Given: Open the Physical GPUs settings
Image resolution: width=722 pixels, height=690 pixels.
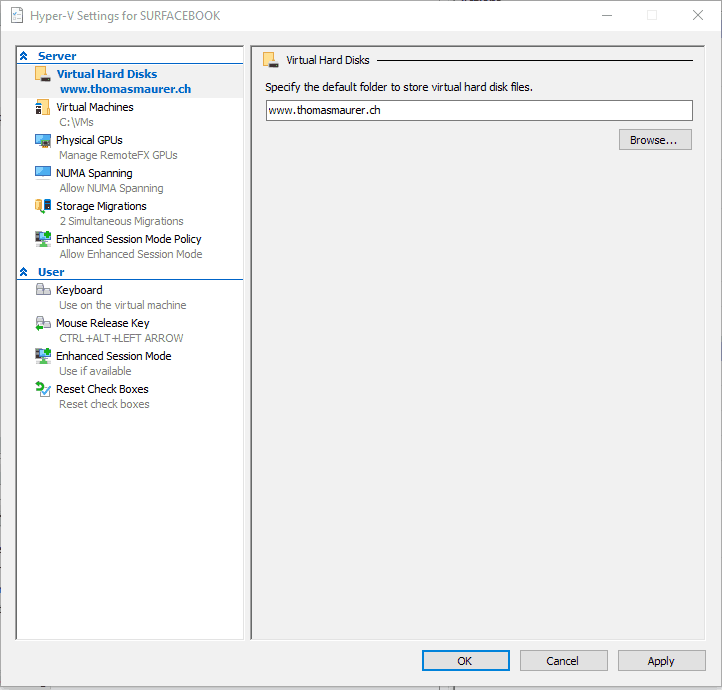Looking at the screenshot, I should (89, 140).
